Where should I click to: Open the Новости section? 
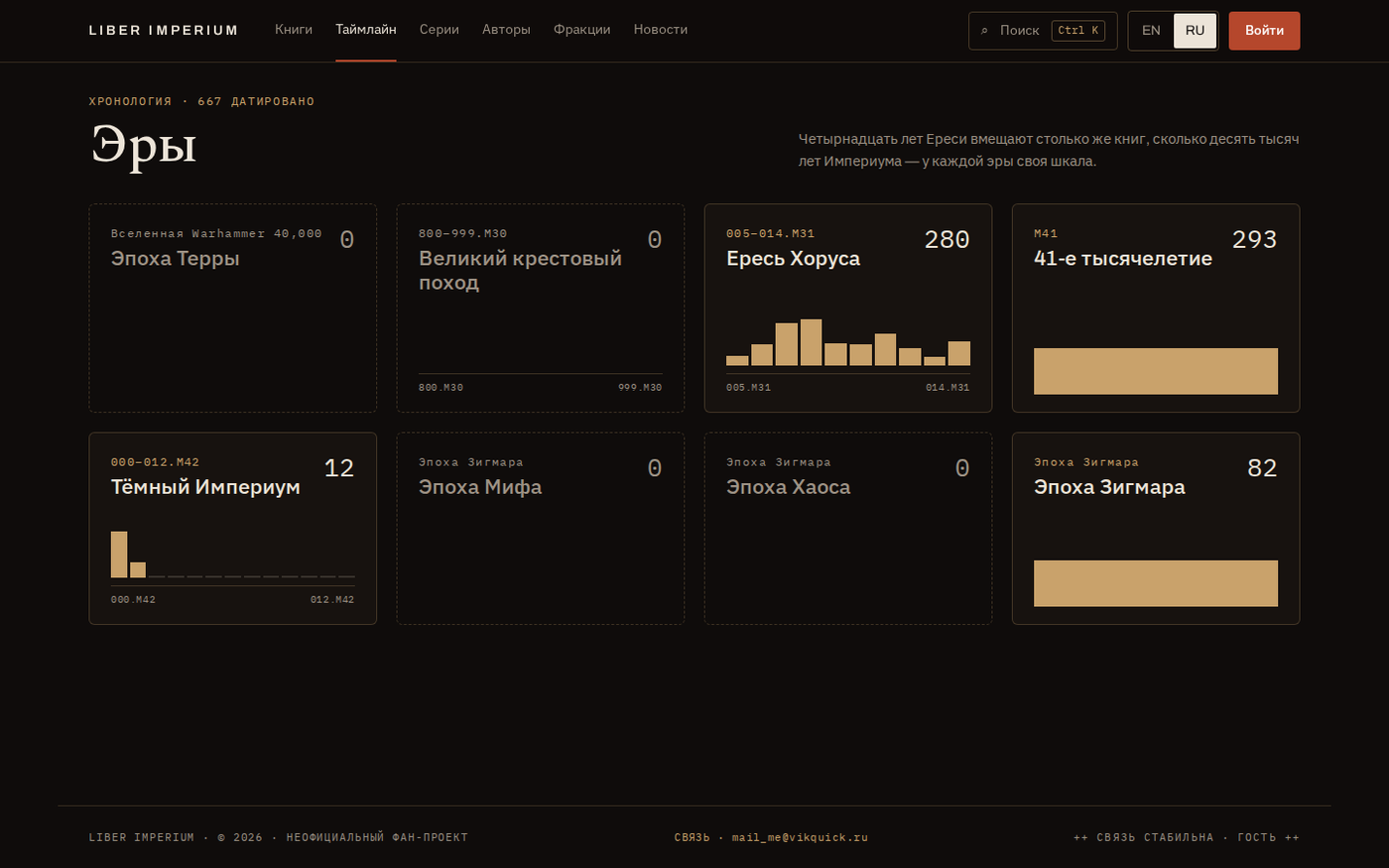click(661, 30)
